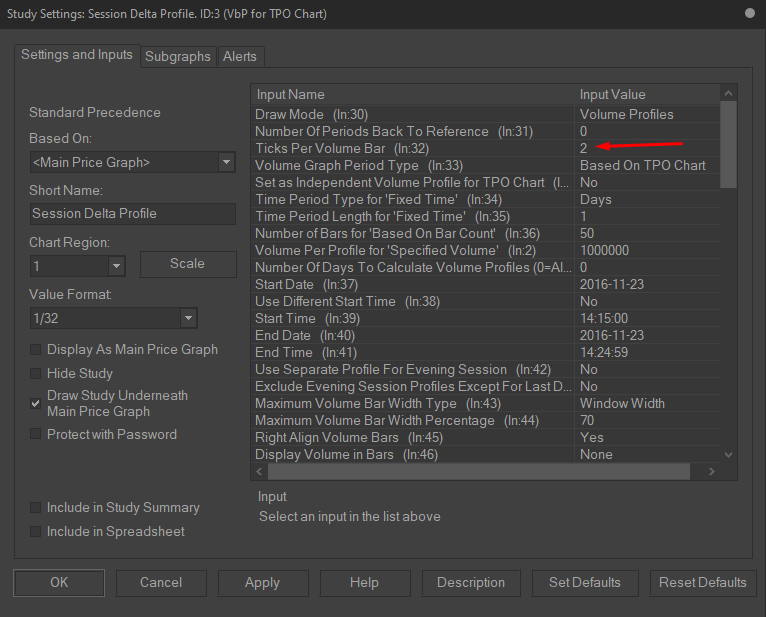The height and width of the screenshot is (617, 766).
Task: Select Time Period Type for 'Fixed Time' row
Action: (486, 199)
